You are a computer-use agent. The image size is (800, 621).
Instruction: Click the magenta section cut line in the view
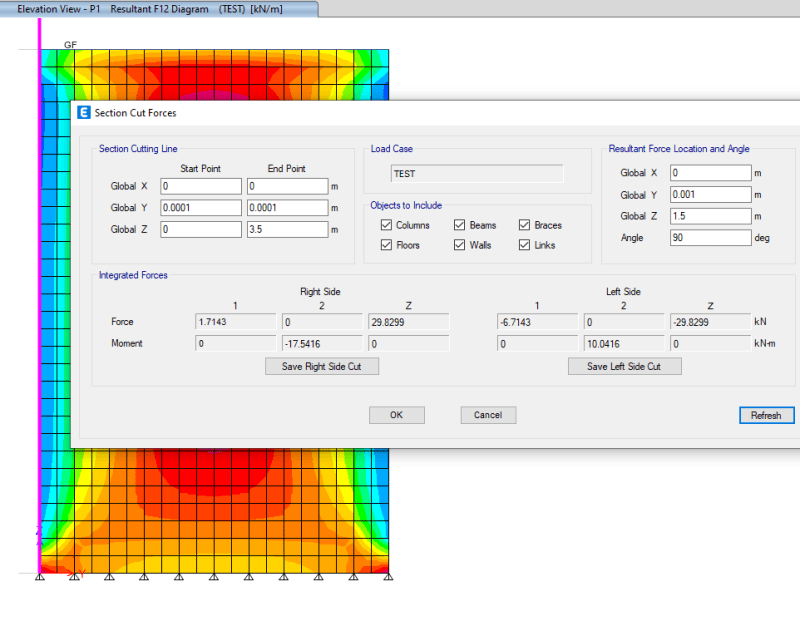39,296
